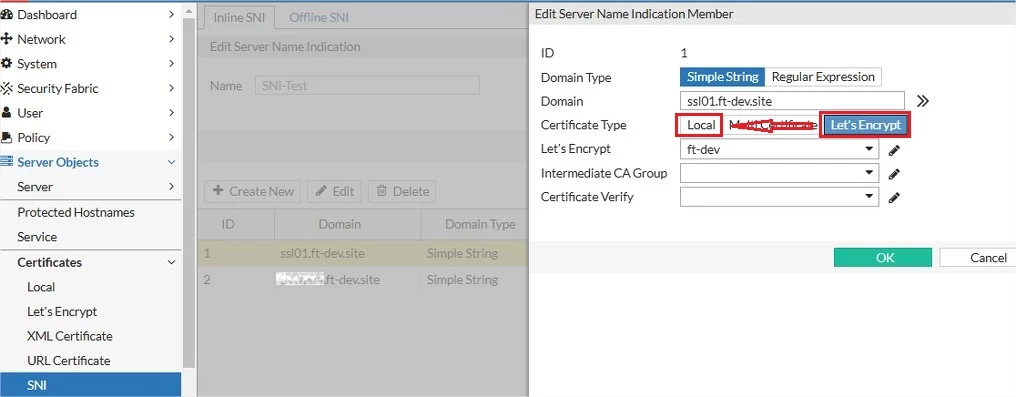Click the User person icon
The width and height of the screenshot is (1016, 397).
7,113
